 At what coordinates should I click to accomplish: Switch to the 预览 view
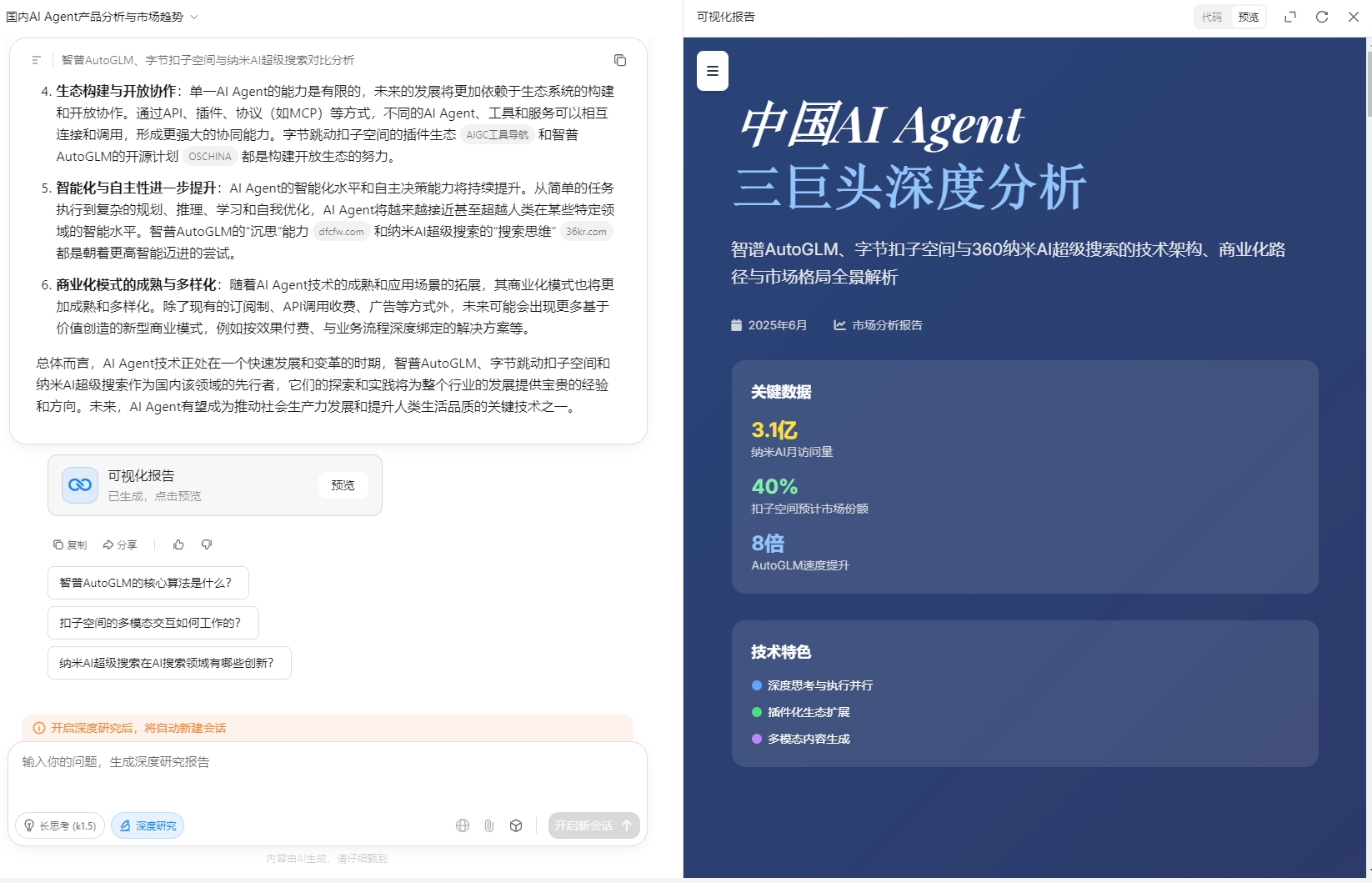tap(1248, 17)
